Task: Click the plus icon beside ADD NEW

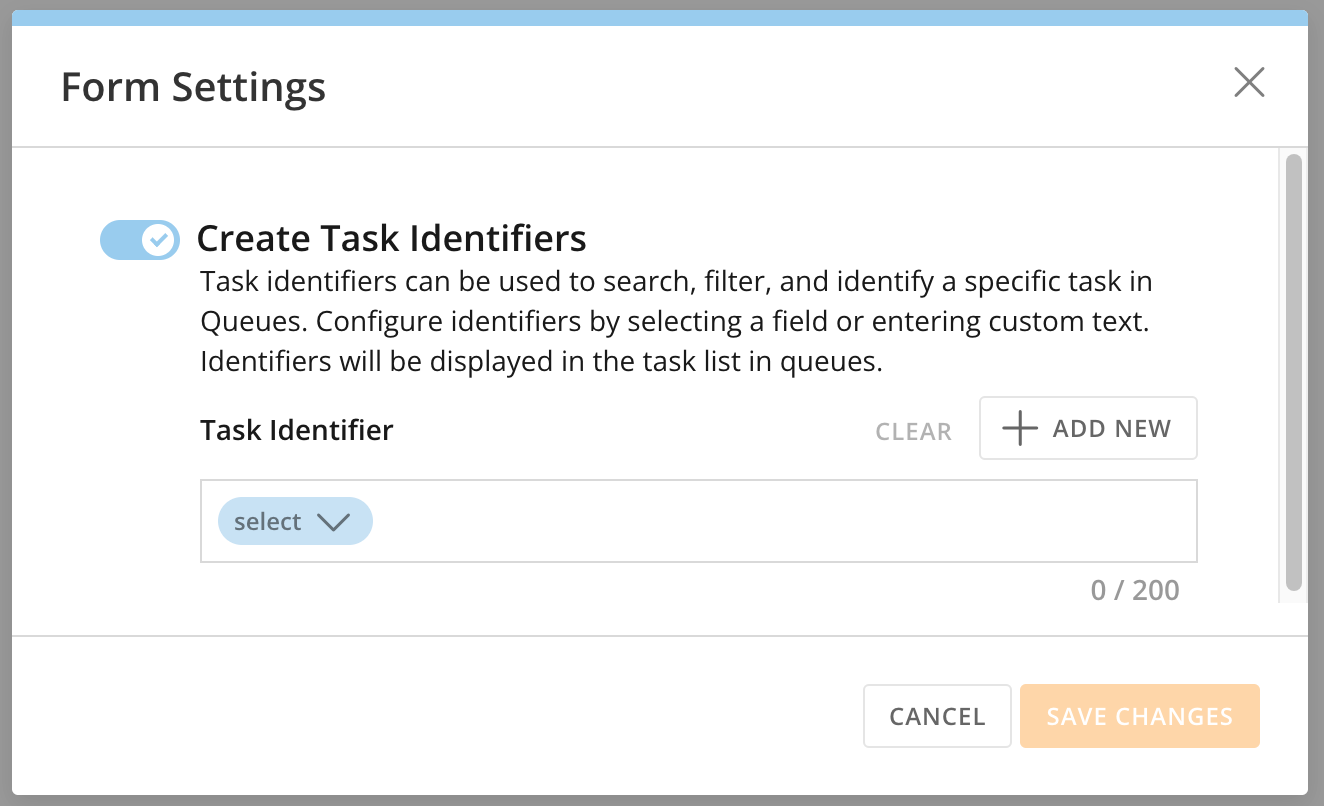Action: click(1019, 429)
